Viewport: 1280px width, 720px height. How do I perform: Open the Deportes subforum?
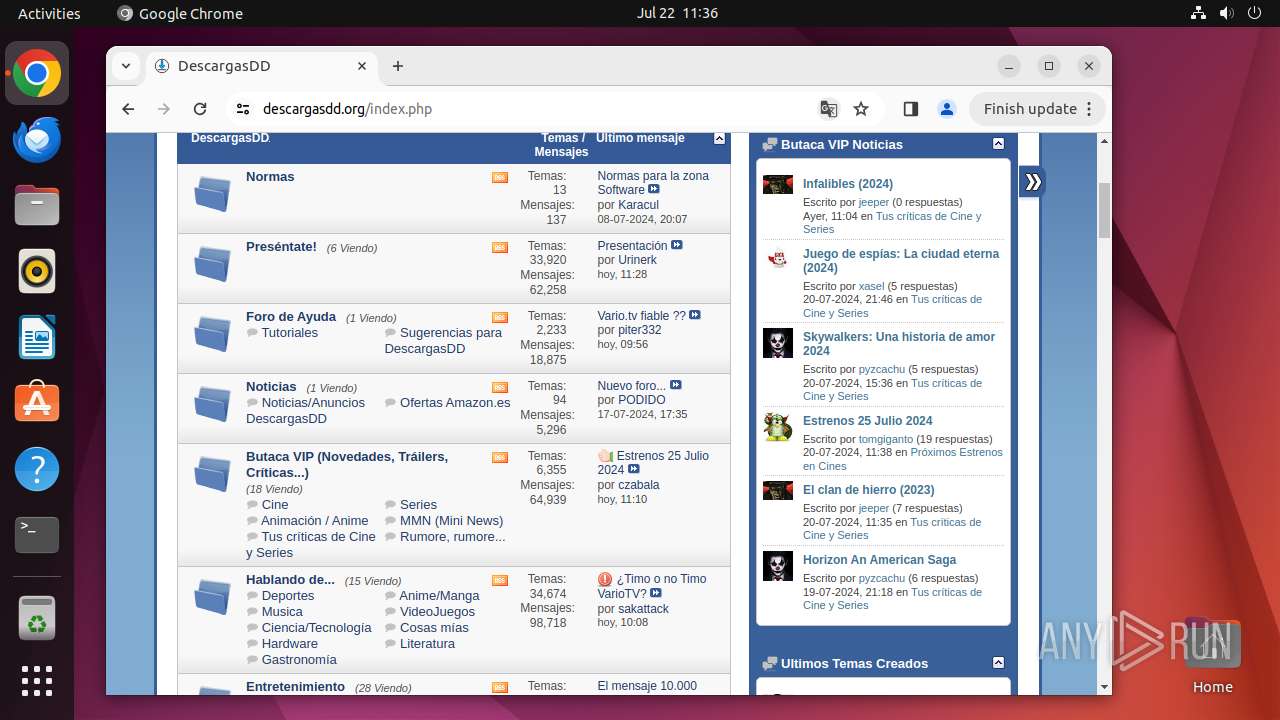(288, 595)
